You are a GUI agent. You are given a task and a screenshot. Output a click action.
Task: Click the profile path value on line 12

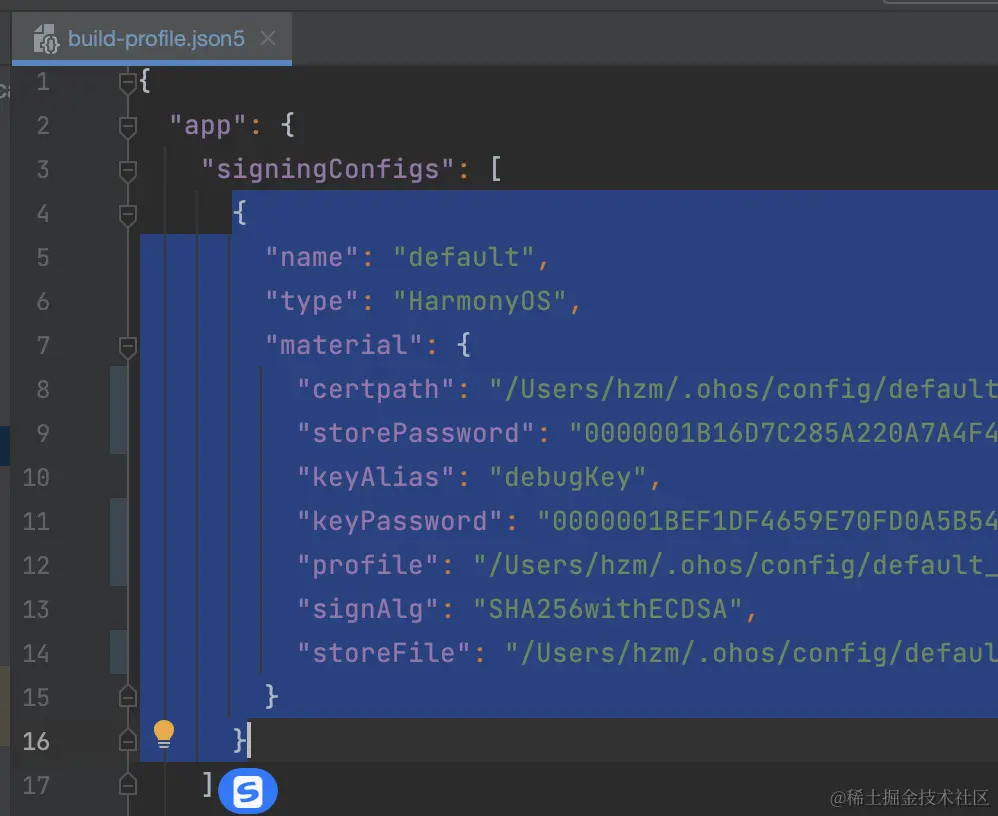[736, 565]
